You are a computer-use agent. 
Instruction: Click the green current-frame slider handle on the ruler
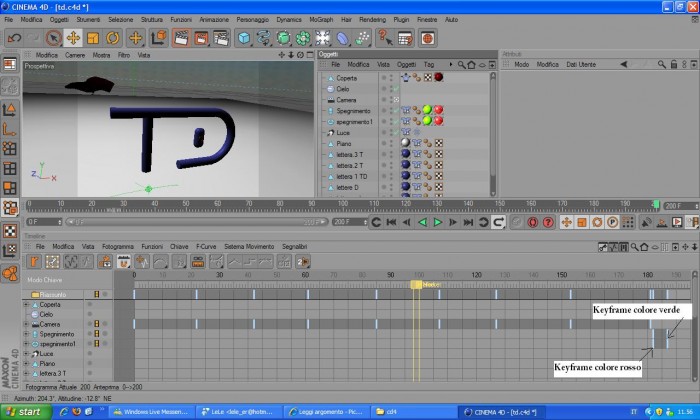(656, 204)
